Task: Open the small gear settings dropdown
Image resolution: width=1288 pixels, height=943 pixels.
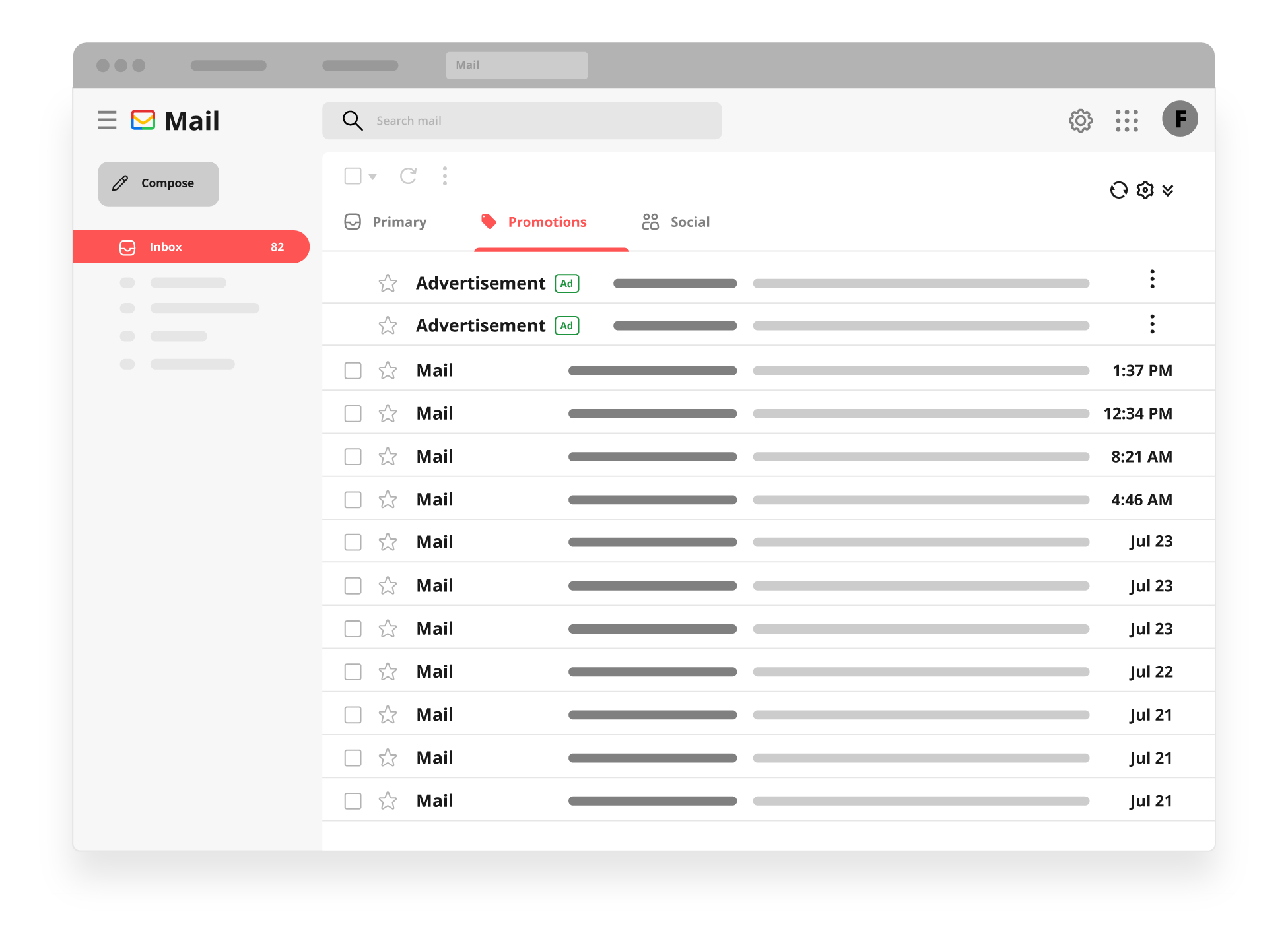Action: (1145, 191)
